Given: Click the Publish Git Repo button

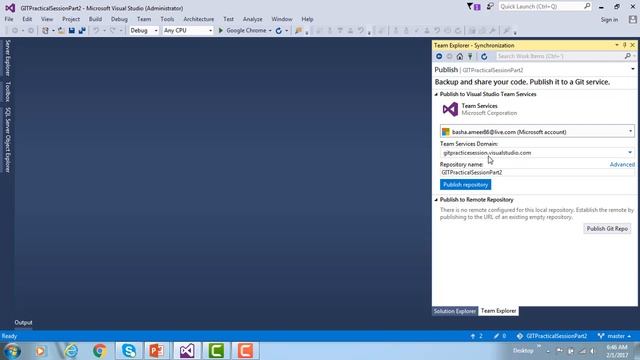Looking at the screenshot, I should click(607, 229).
